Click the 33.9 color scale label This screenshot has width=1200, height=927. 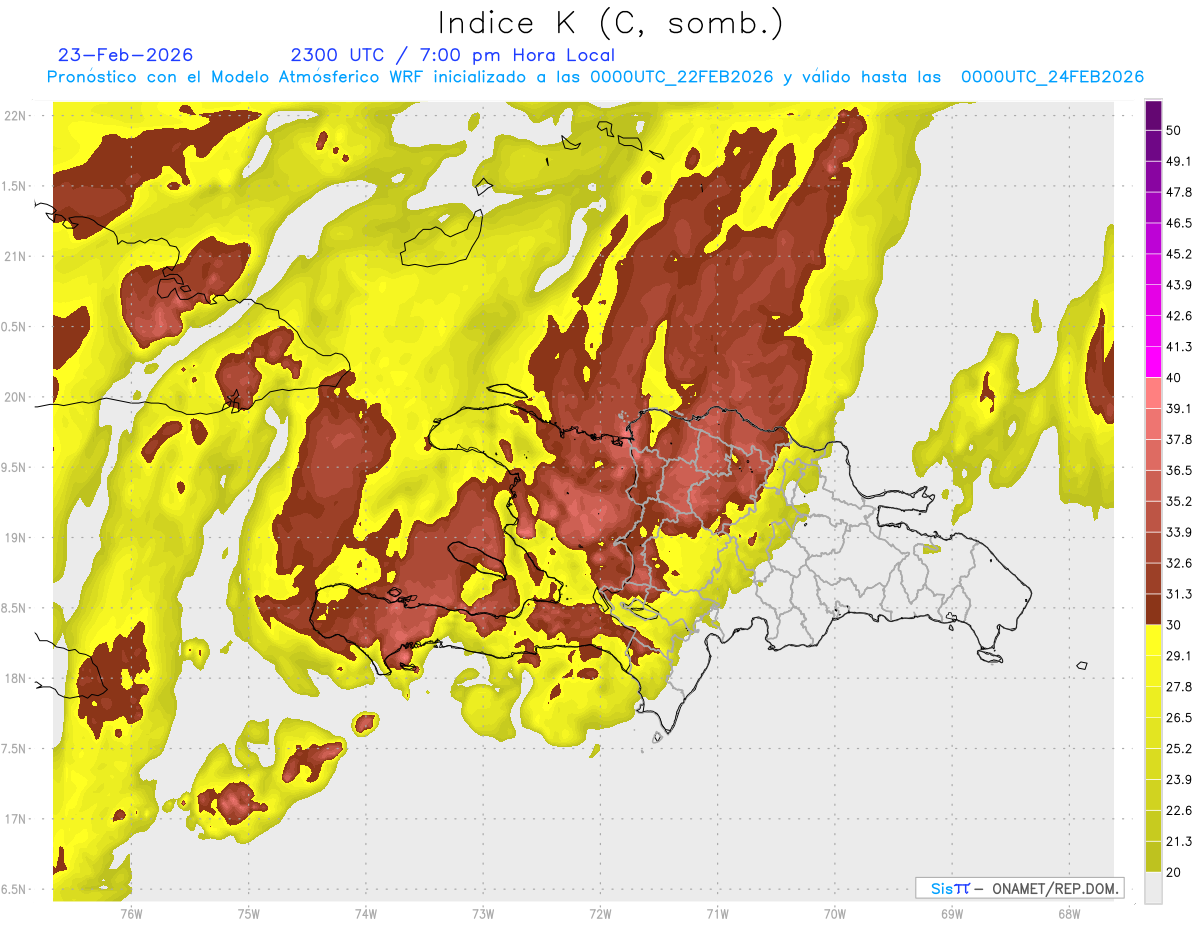pyautogui.click(x=1179, y=532)
